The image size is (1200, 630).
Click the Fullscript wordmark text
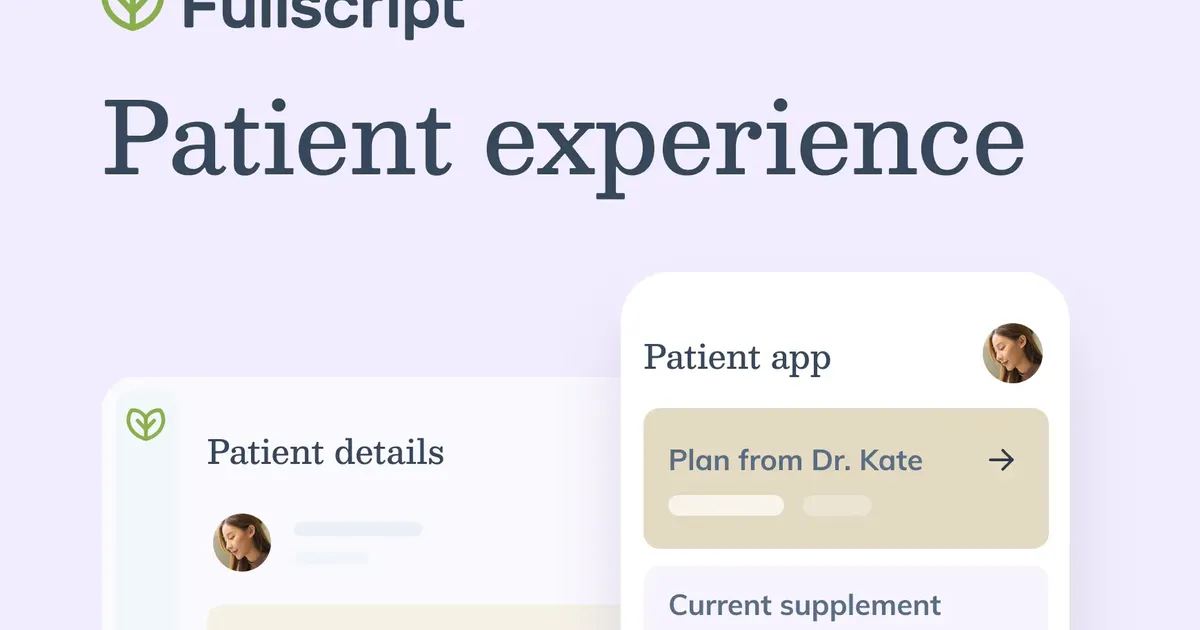[x=325, y=12]
